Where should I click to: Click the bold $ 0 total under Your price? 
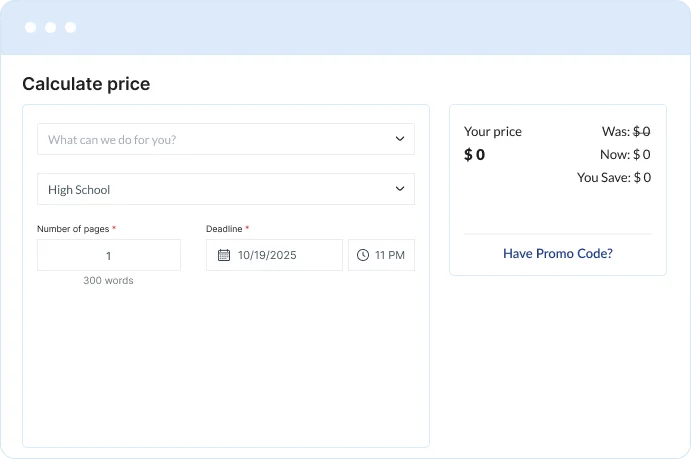pos(474,155)
